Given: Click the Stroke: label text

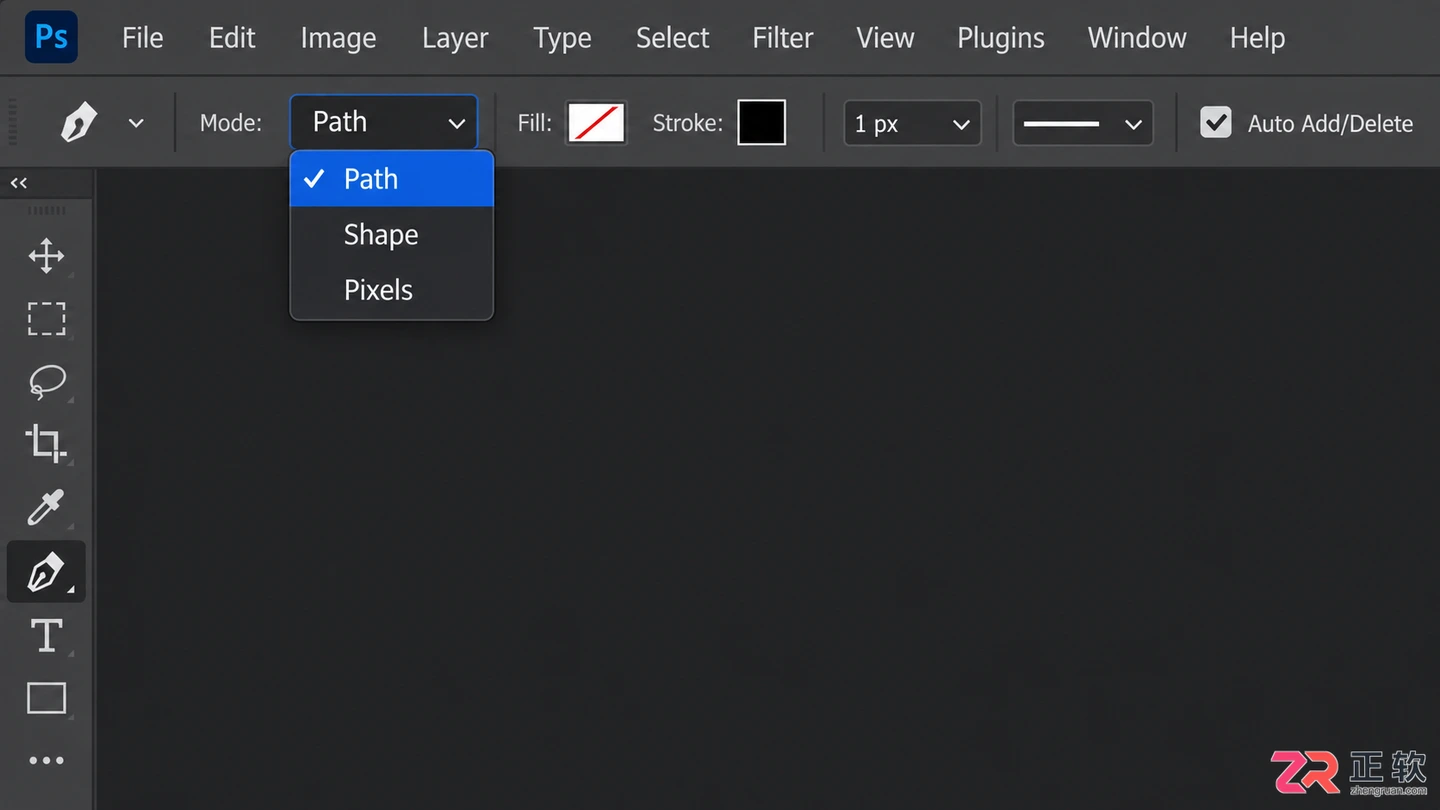Looking at the screenshot, I should [x=688, y=123].
